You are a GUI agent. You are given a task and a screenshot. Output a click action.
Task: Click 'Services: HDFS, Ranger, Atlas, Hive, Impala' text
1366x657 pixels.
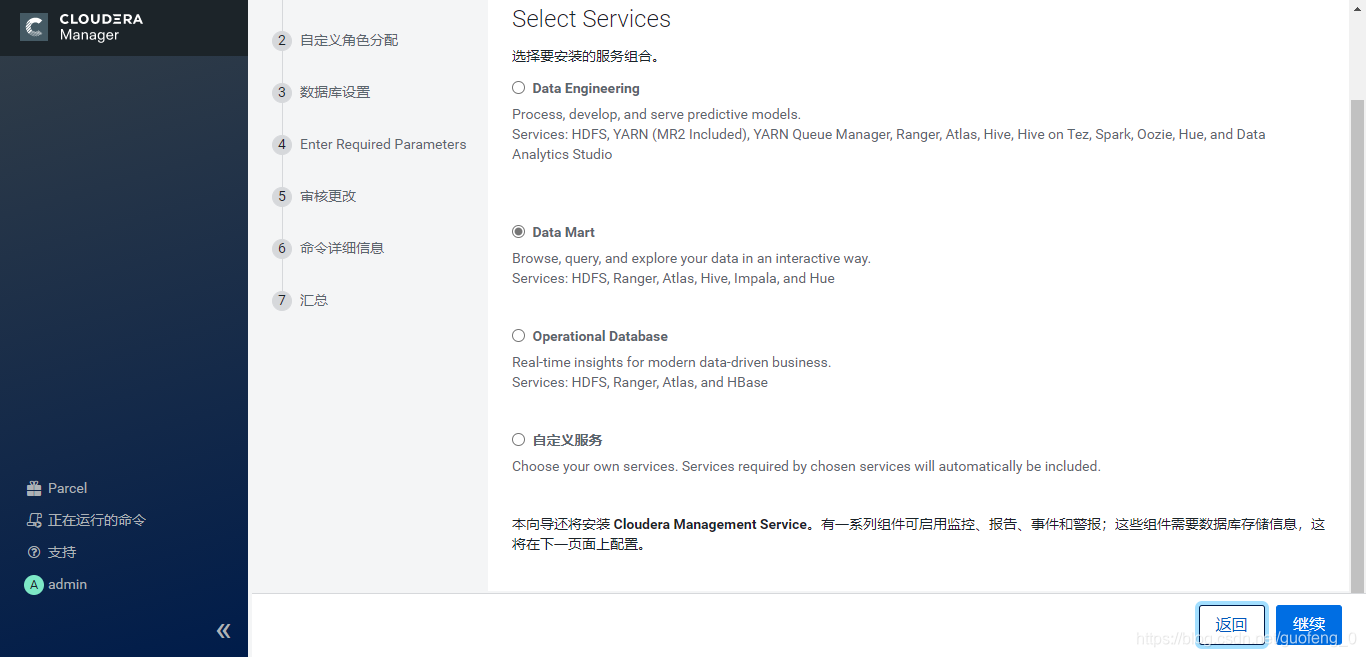[x=673, y=278]
